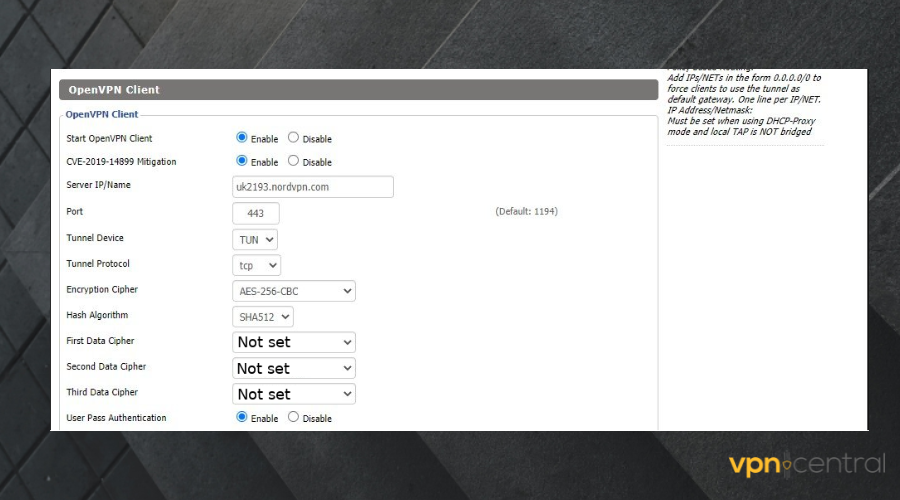The height and width of the screenshot is (500, 900).
Task: Enable Start OpenVPN Client radio button
Action: point(242,138)
